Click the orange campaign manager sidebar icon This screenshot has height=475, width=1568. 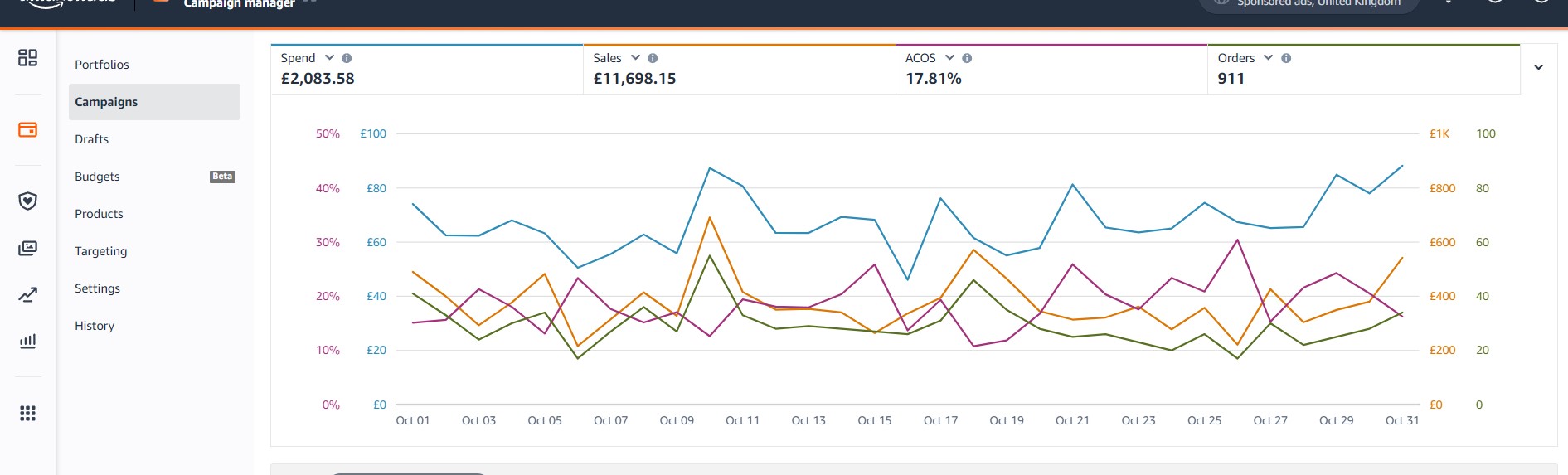pyautogui.click(x=27, y=129)
